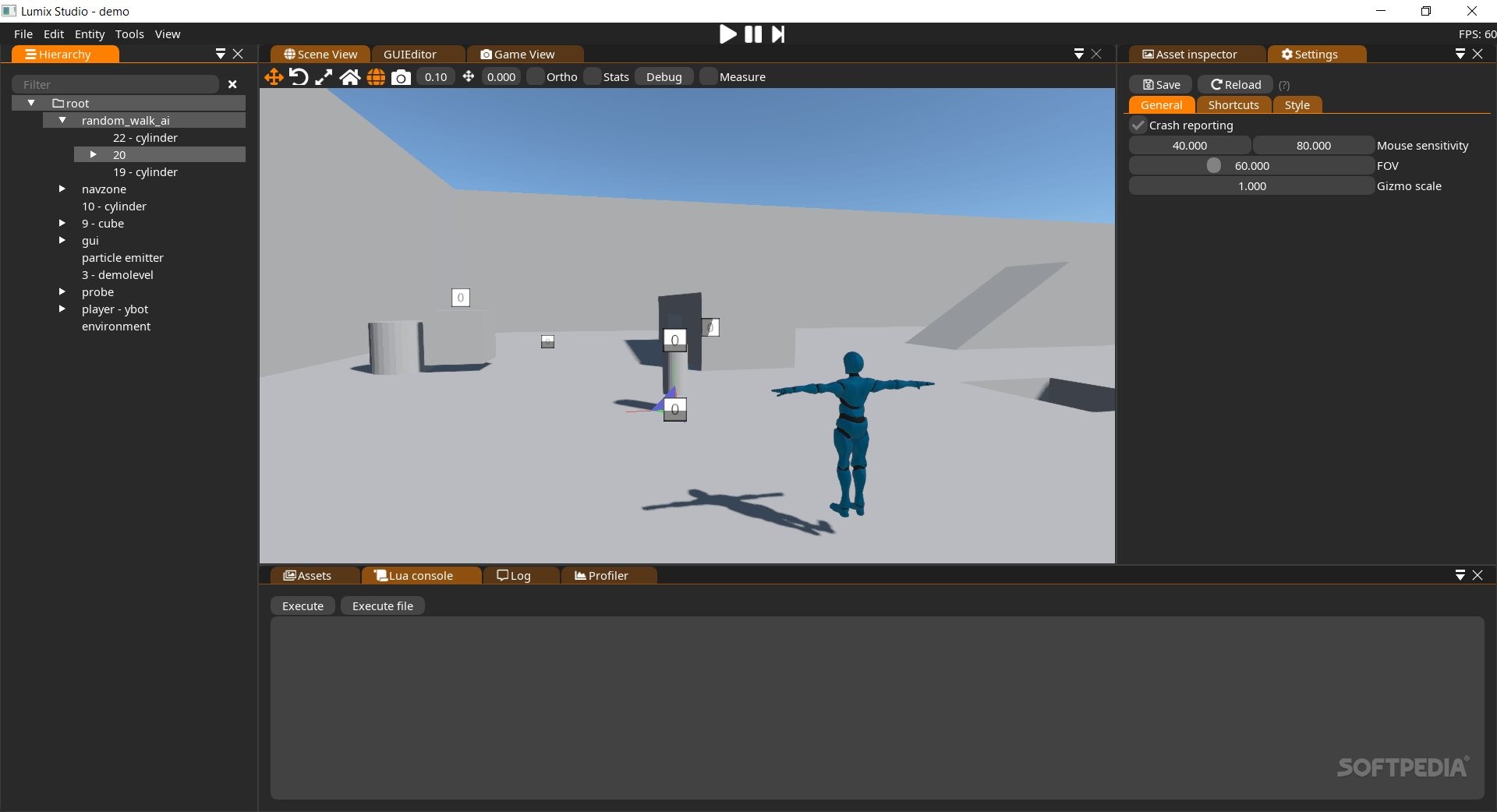Click the help (?) hint next to Reload

point(1284,85)
